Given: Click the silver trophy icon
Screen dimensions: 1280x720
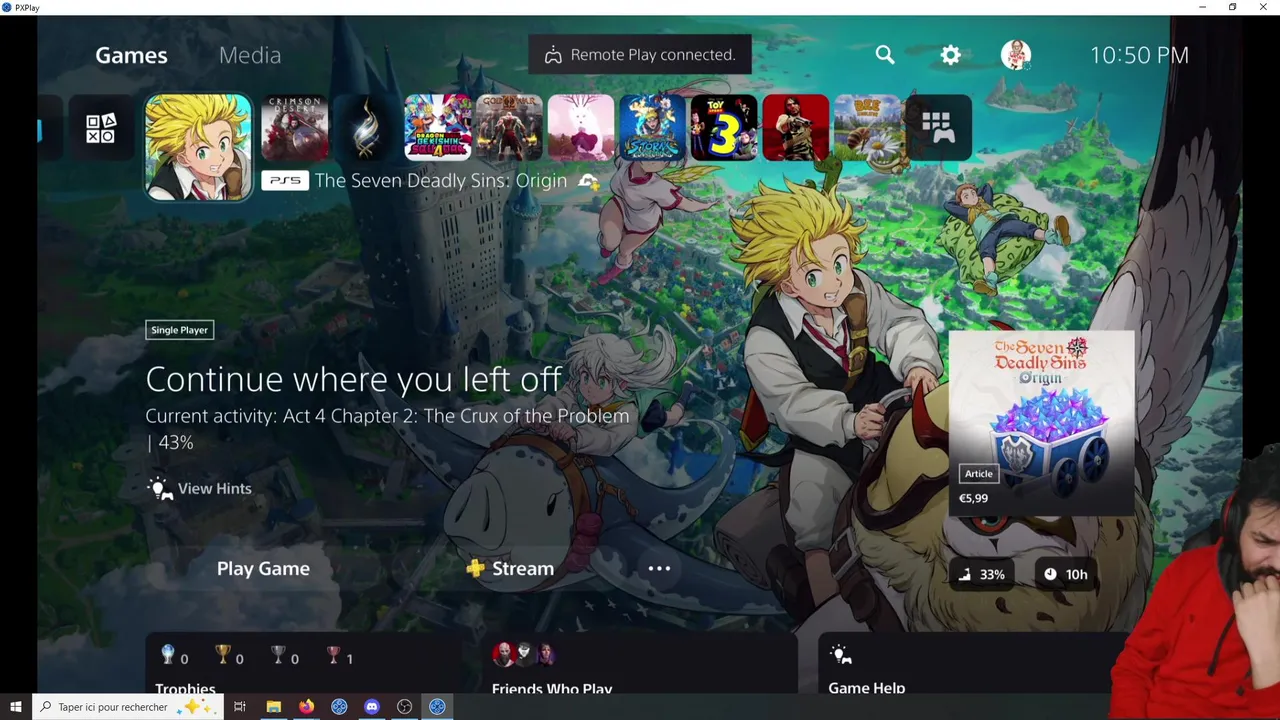Looking at the screenshot, I should pyautogui.click(x=278, y=655).
